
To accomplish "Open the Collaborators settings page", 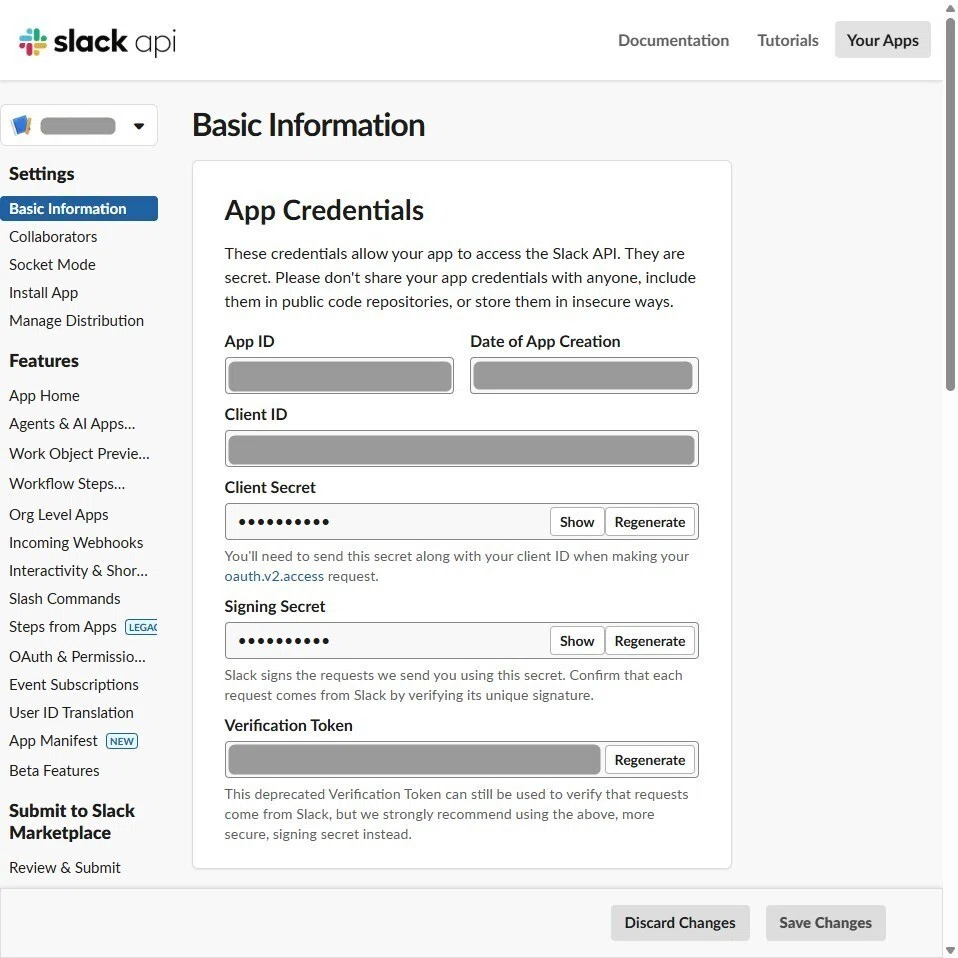I will pos(53,236).
